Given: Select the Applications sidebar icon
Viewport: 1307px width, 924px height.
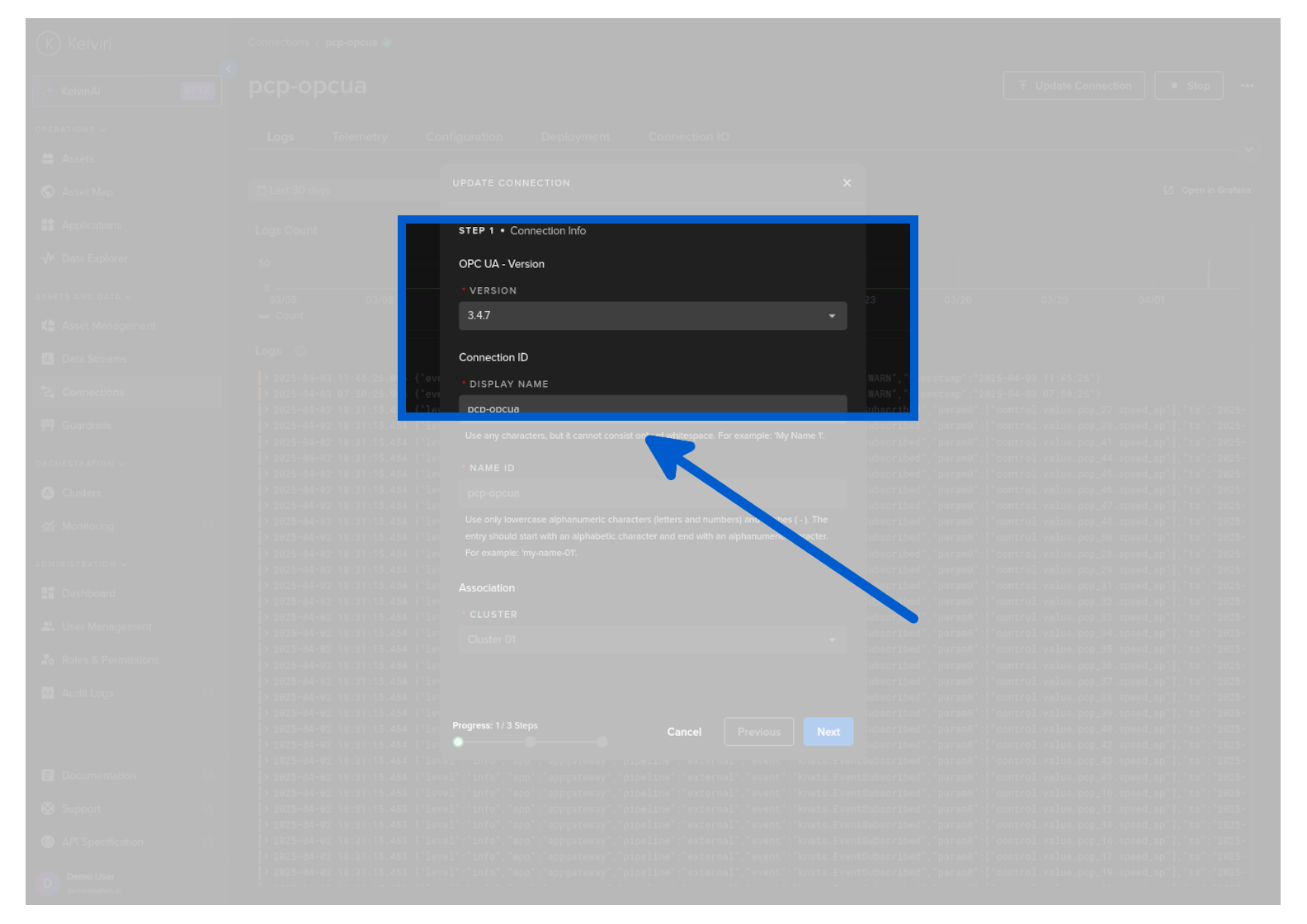Looking at the screenshot, I should pyautogui.click(x=48, y=225).
